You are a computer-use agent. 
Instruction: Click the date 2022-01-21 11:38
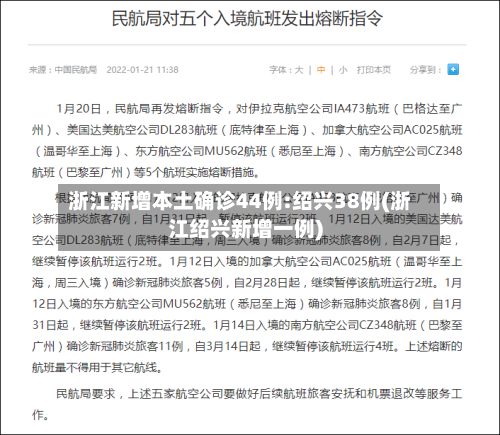click(142, 70)
